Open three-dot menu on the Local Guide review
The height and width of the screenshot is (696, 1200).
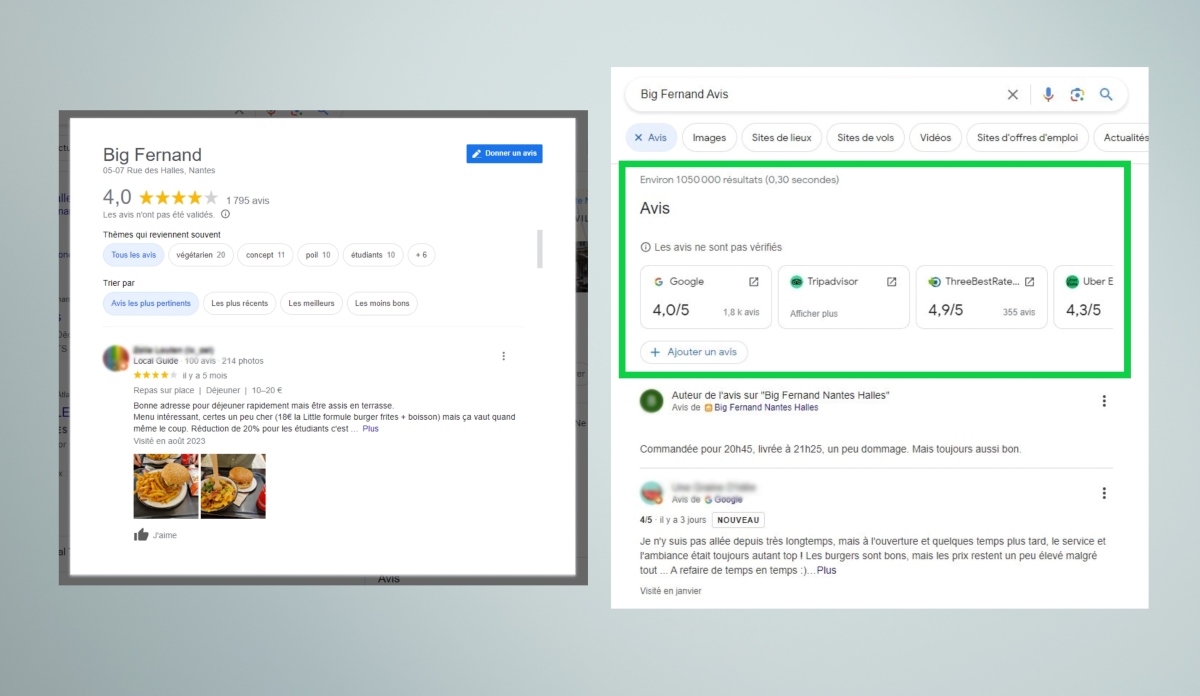[x=503, y=356]
